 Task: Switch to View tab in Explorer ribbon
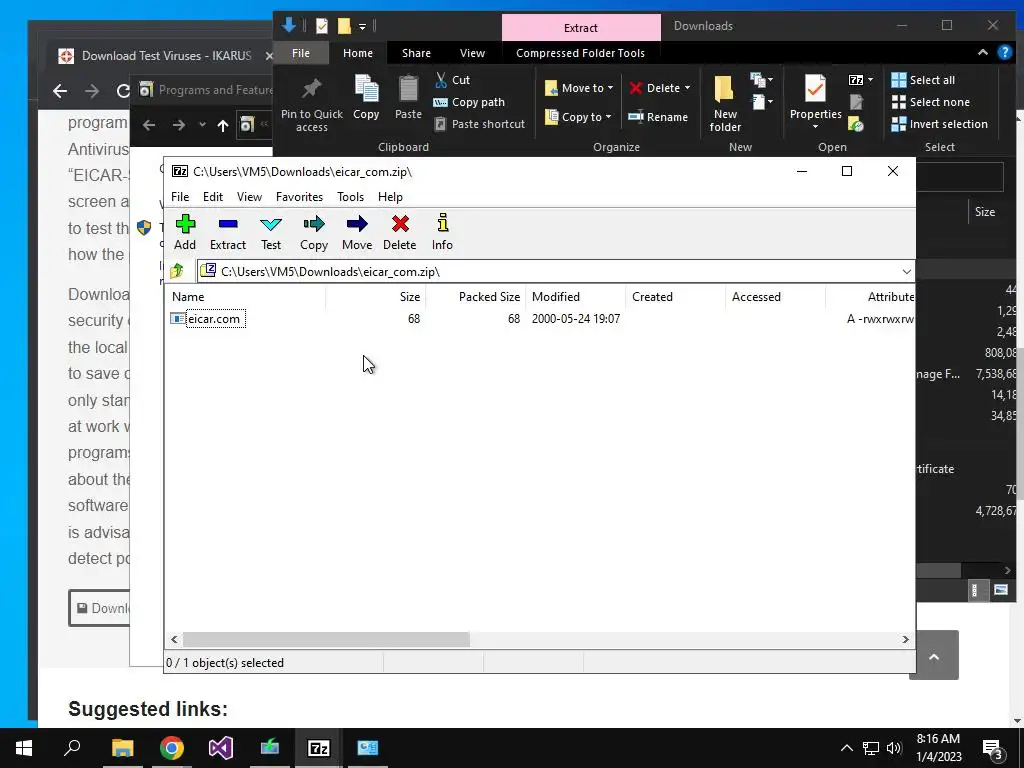tap(472, 53)
